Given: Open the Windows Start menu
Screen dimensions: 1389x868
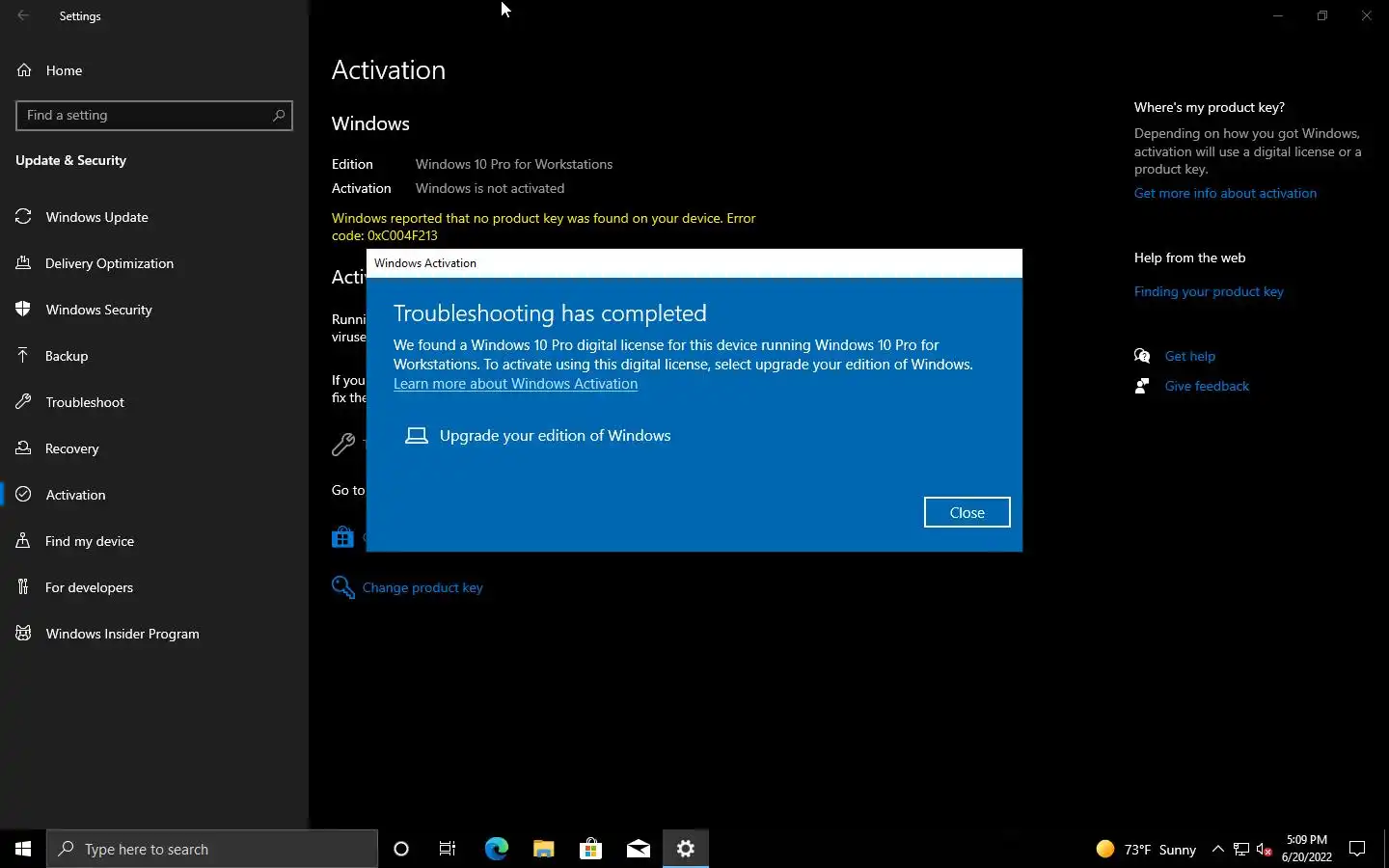Looking at the screenshot, I should click(23, 849).
